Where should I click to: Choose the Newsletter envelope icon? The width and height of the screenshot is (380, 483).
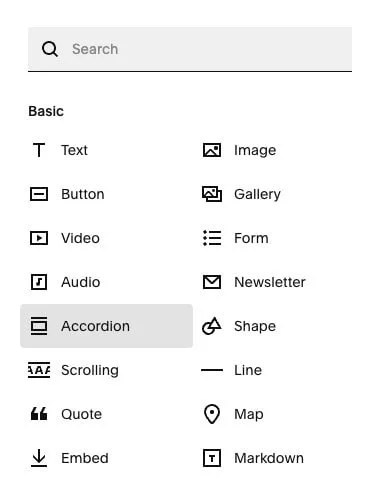tap(212, 282)
